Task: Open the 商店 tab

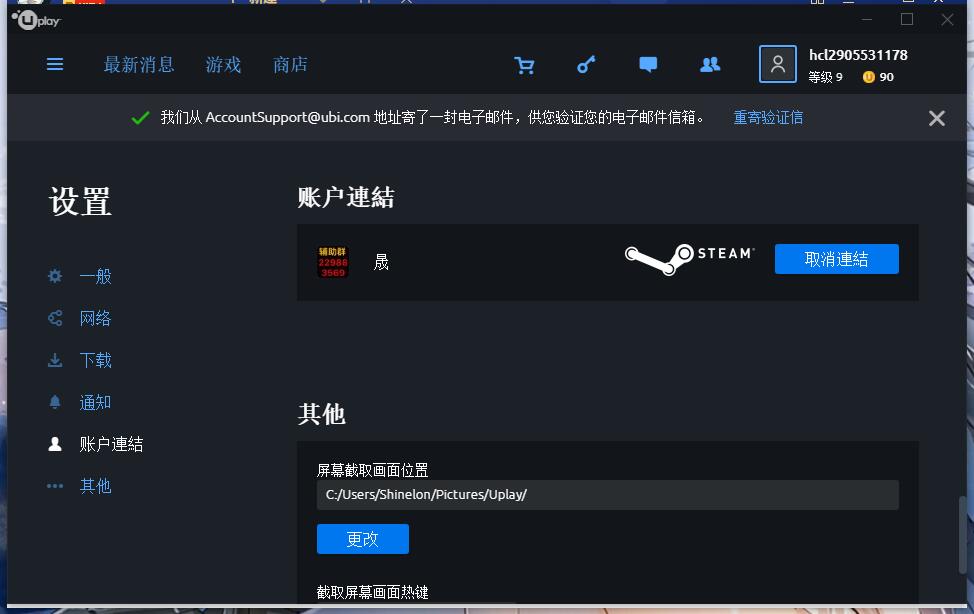Action: tap(290, 65)
